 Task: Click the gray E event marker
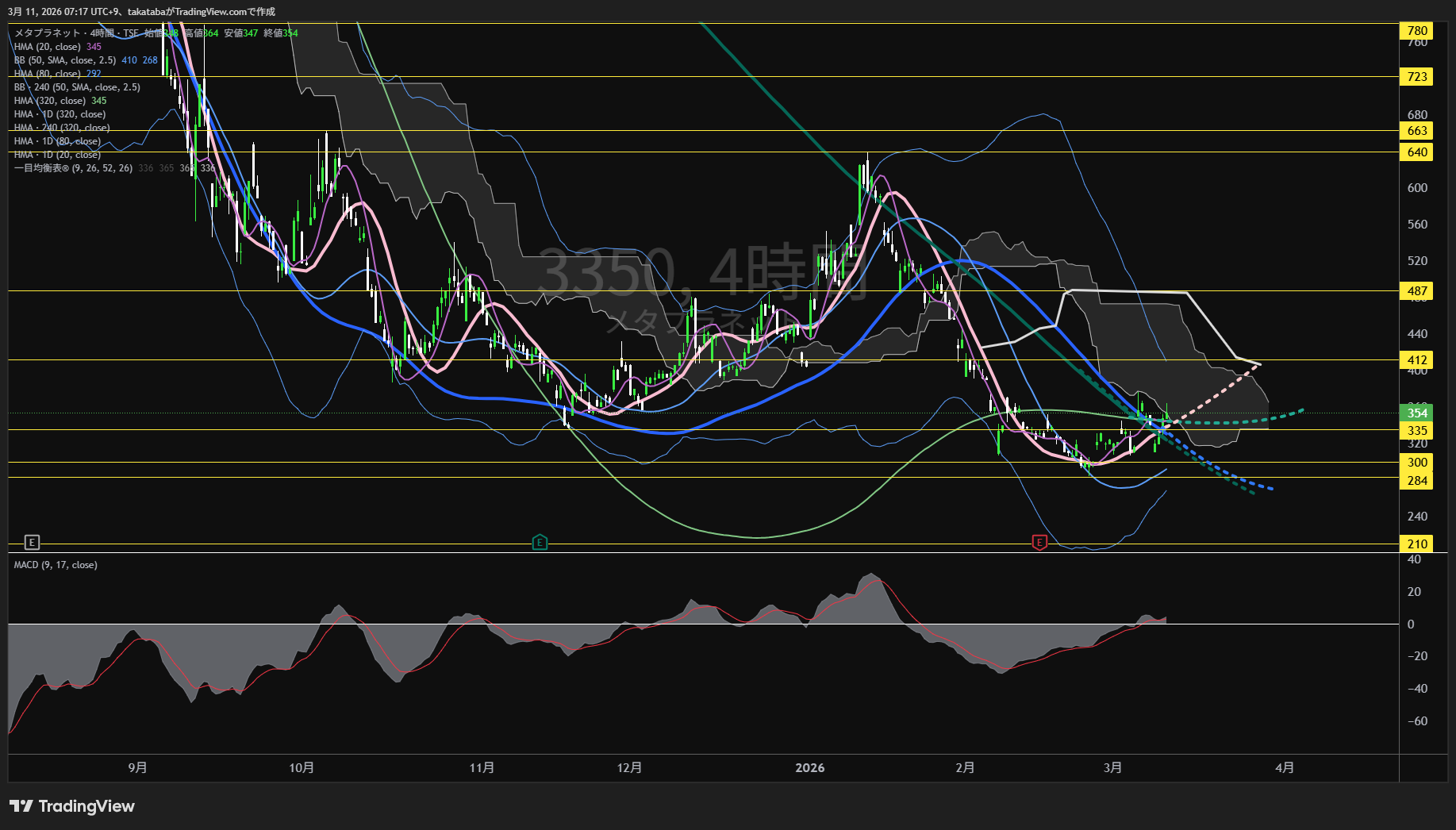[32, 543]
